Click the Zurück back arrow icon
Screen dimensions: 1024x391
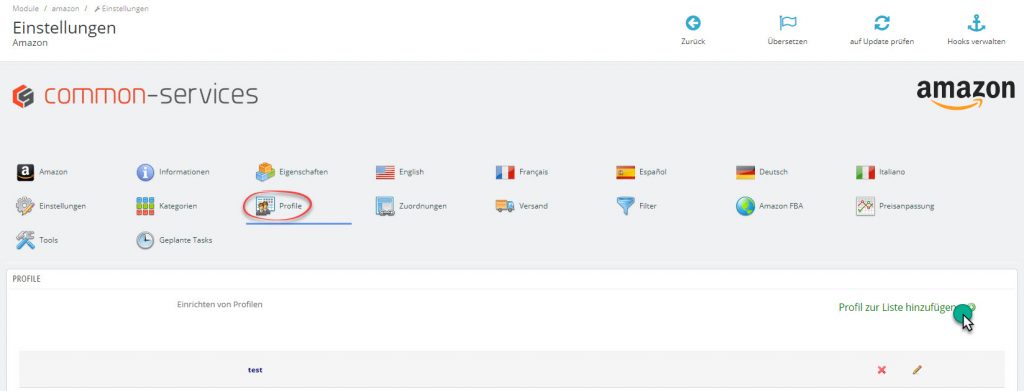(x=693, y=23)
